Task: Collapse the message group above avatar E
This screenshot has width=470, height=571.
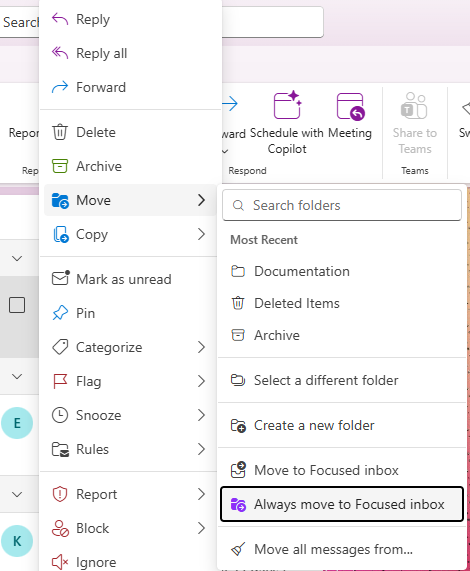Action: 17,376
